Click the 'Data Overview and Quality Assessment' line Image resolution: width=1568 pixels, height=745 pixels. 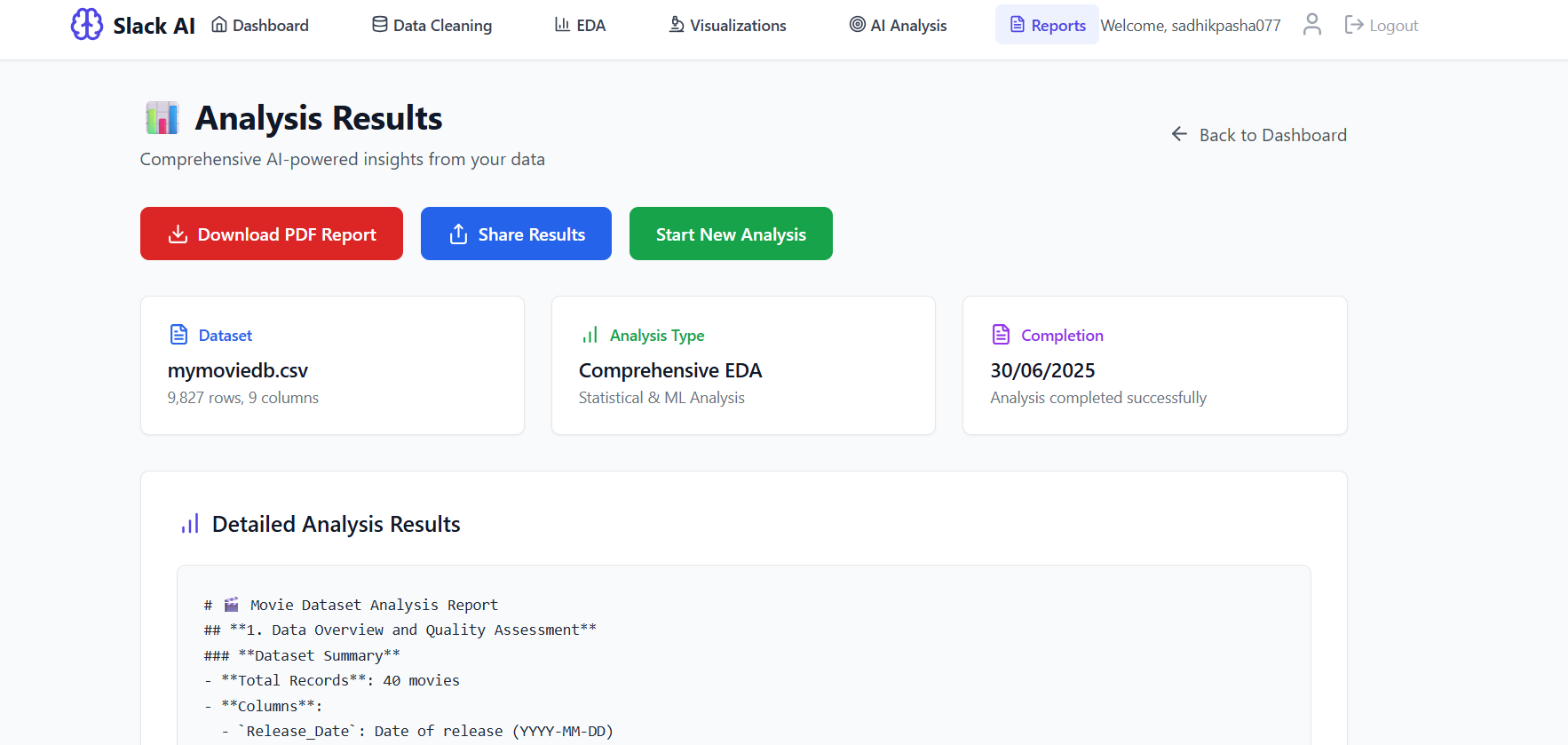[400, 630]
